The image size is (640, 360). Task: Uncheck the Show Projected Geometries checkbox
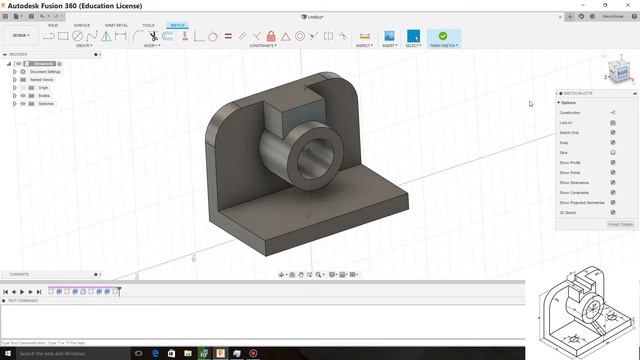[x=613, y=202]
